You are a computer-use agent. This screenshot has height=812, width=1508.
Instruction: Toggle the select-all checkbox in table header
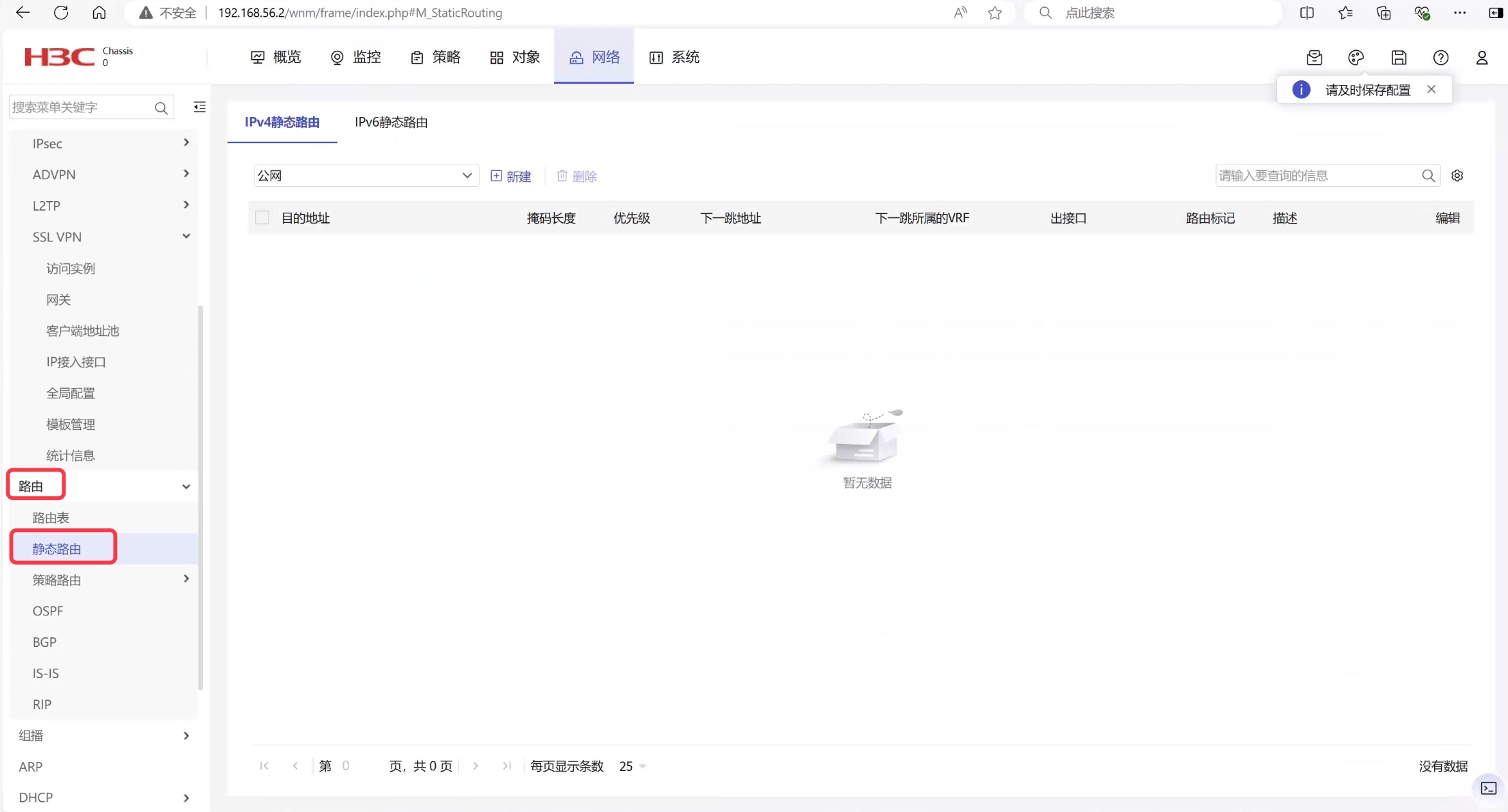tap(262, 218)
